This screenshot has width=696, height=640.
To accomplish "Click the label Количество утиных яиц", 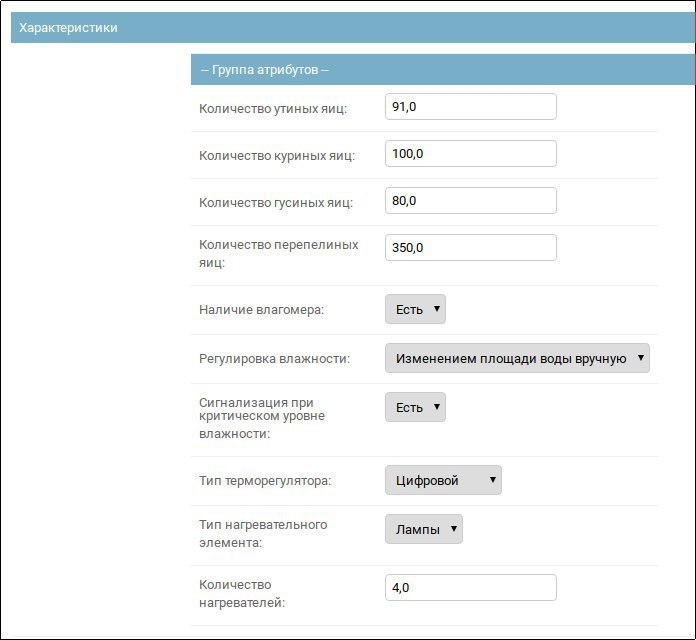I will (x=273, y=109).
